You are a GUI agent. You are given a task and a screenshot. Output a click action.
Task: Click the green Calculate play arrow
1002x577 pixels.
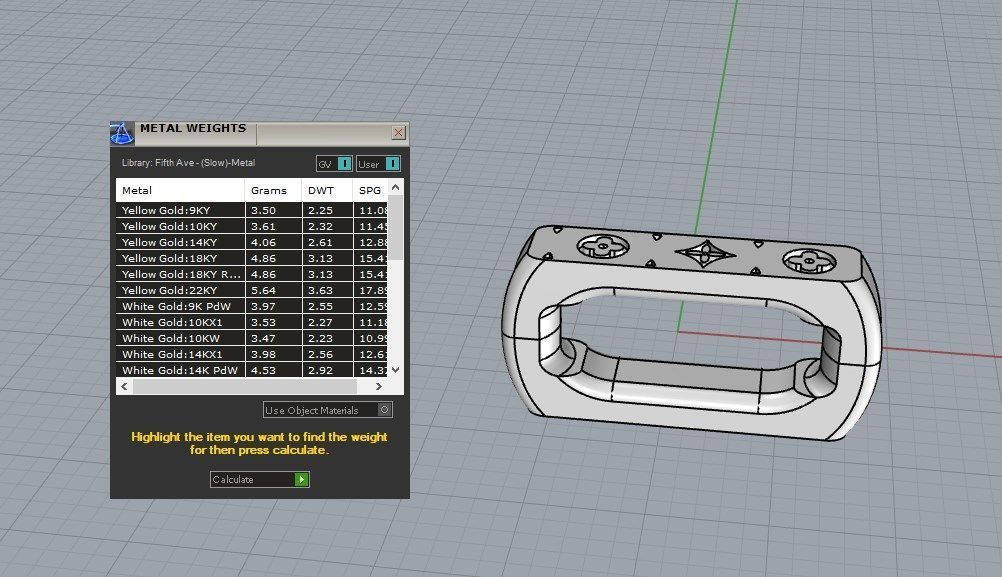302,479
